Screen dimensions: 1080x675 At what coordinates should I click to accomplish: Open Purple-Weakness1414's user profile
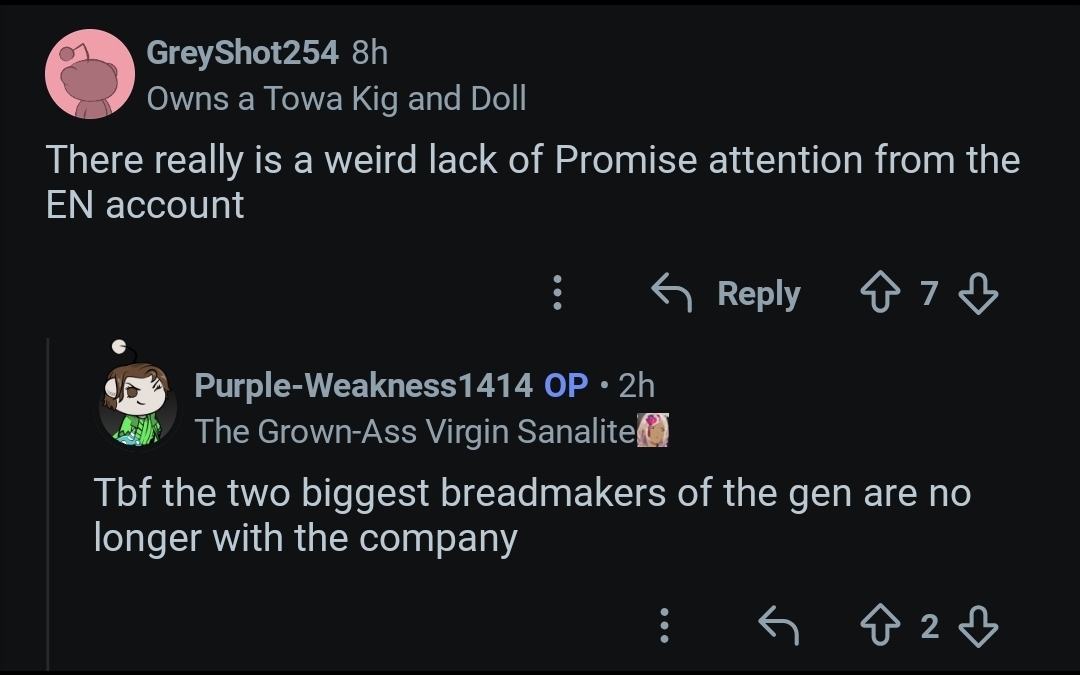(363, 385)
